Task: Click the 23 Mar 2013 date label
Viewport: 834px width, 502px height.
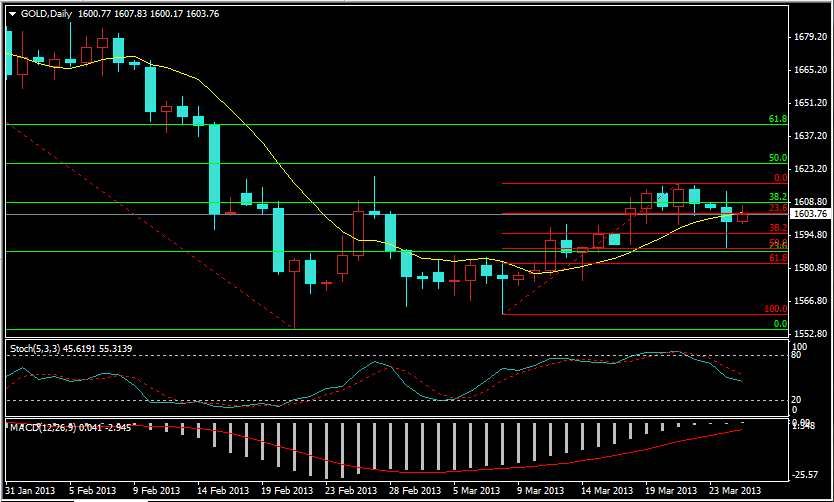Action: [x=735, y=490]
